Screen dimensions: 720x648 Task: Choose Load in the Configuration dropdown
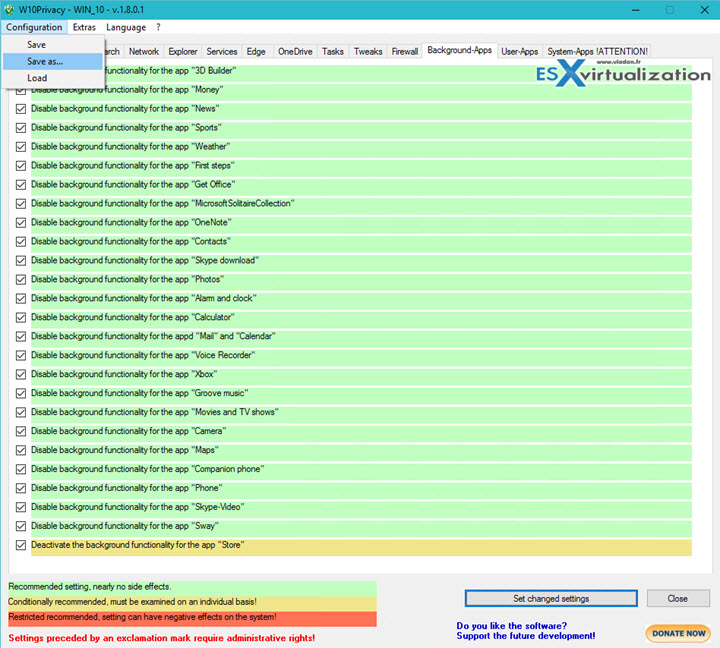tap(53, 78)
